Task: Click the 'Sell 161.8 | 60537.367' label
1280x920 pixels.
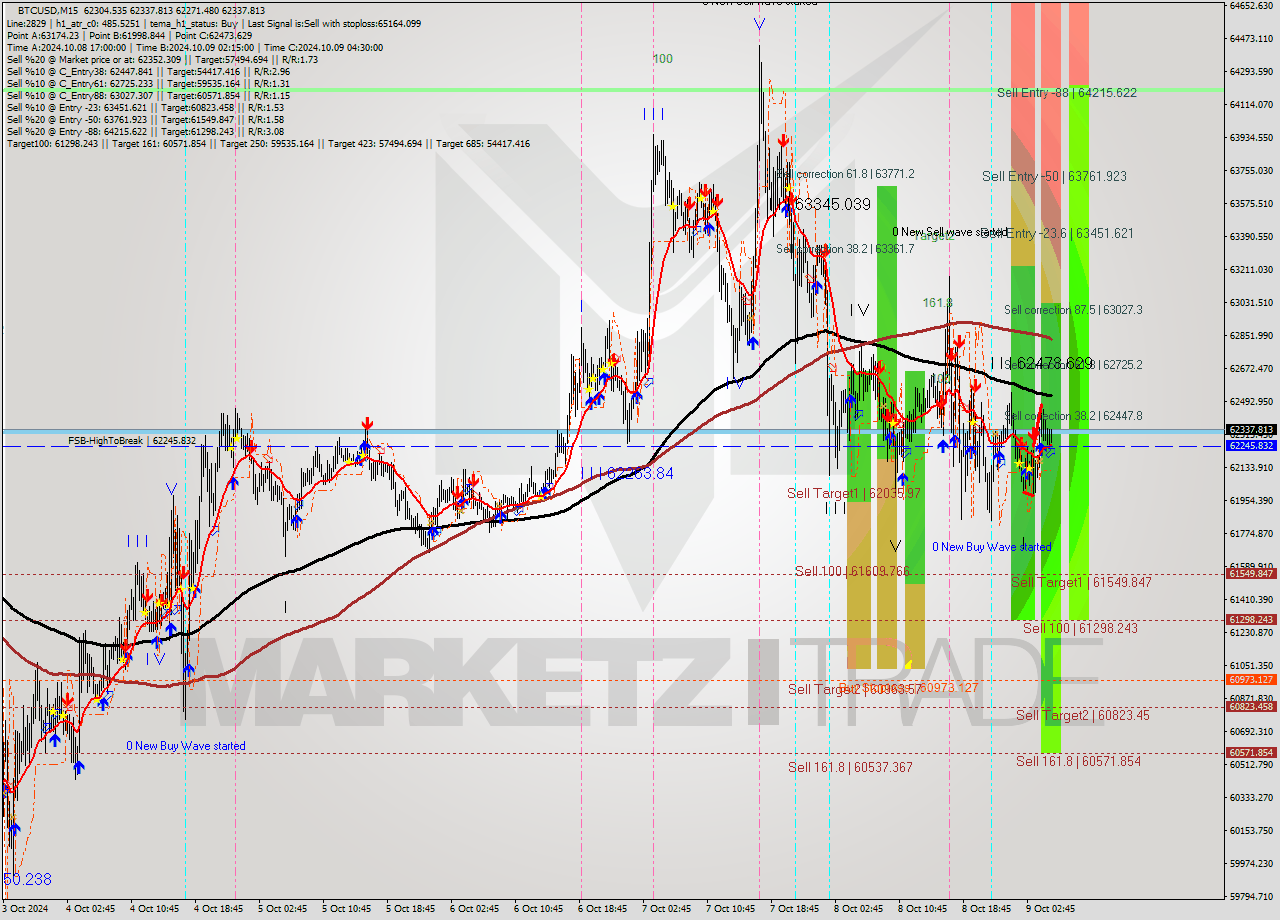Action: click(x=850, y=767)
